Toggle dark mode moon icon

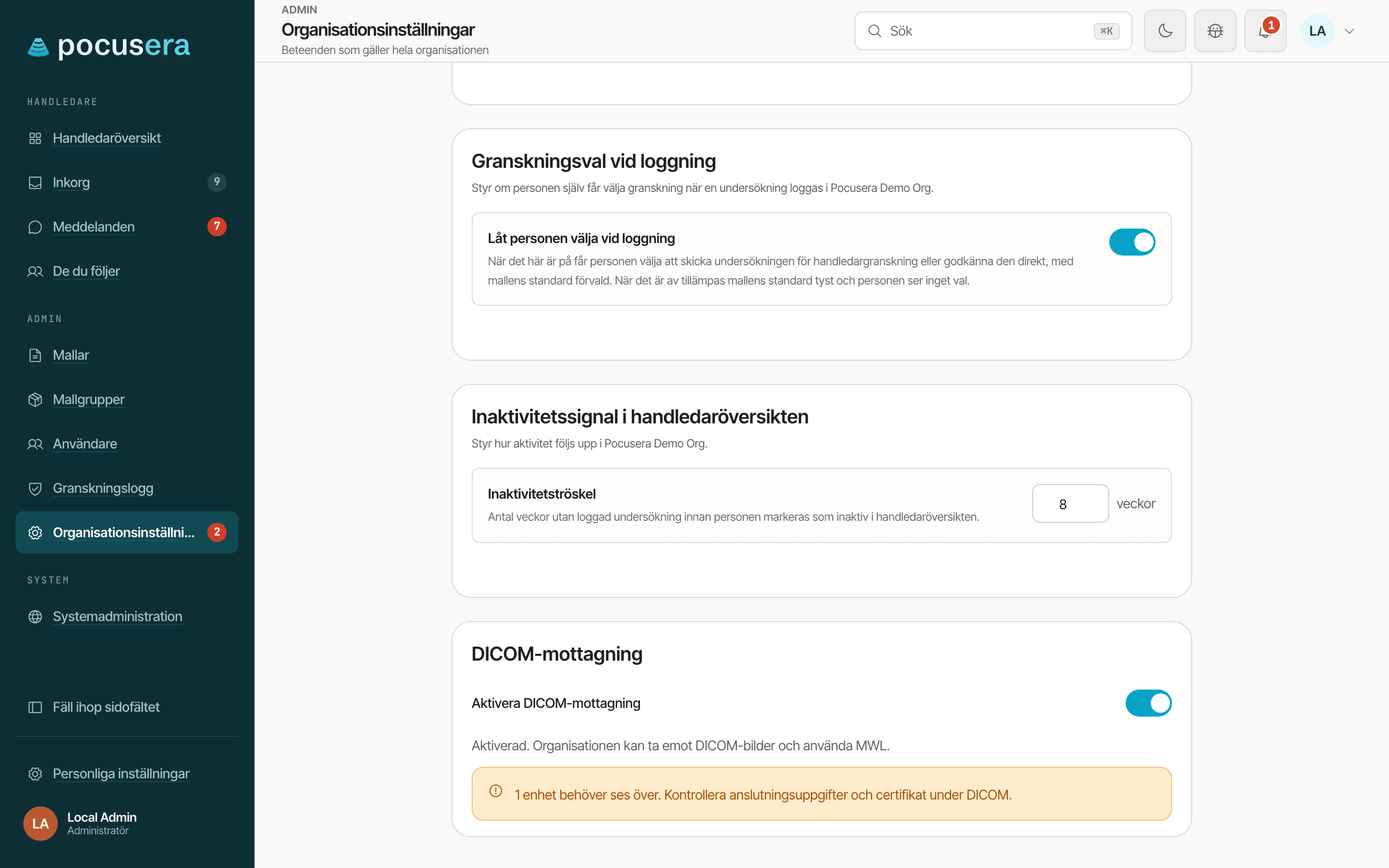pyautogui.click(x=1165, y=31)
